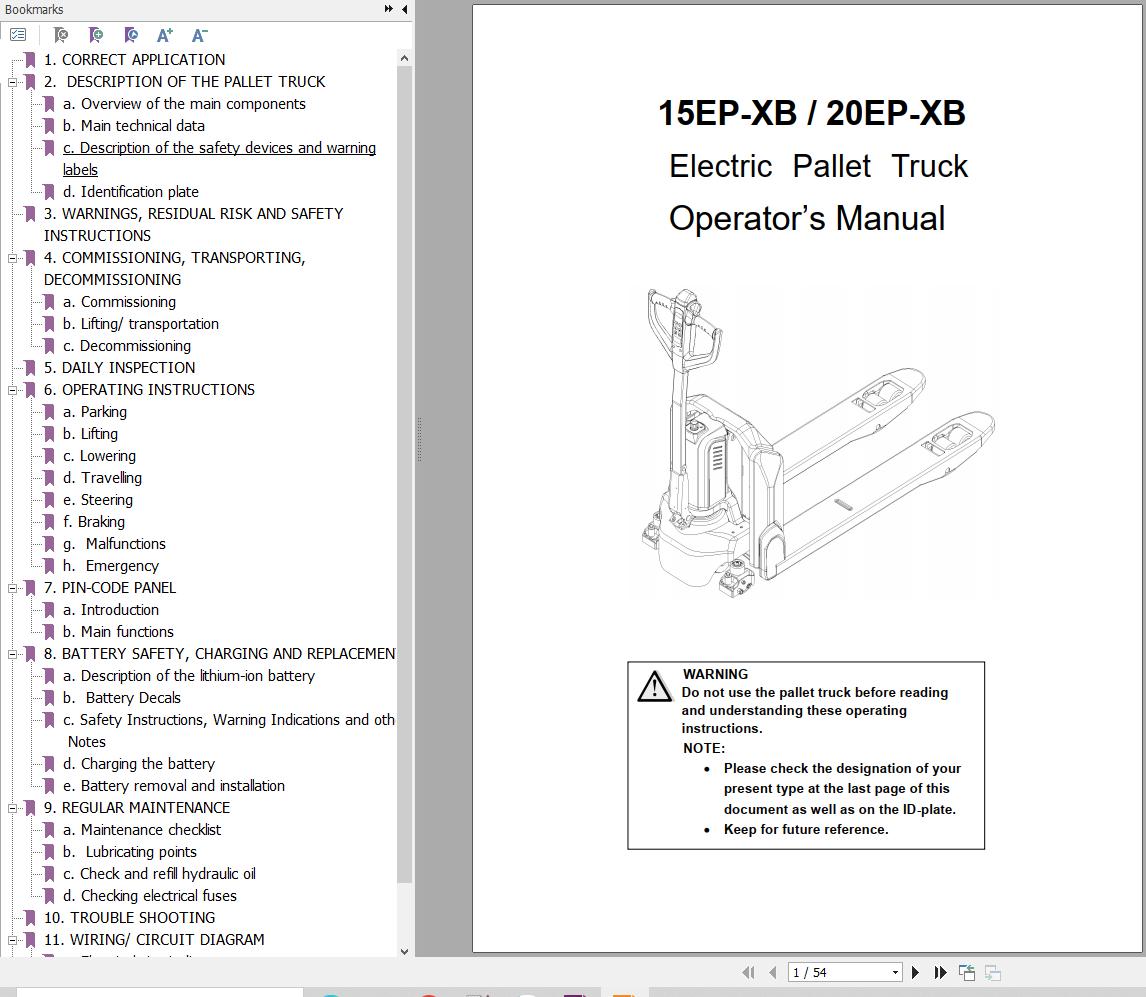Click the panel splitter grip handle
The width and height of the screenshot is (1146, 997).
pos(420,439)
